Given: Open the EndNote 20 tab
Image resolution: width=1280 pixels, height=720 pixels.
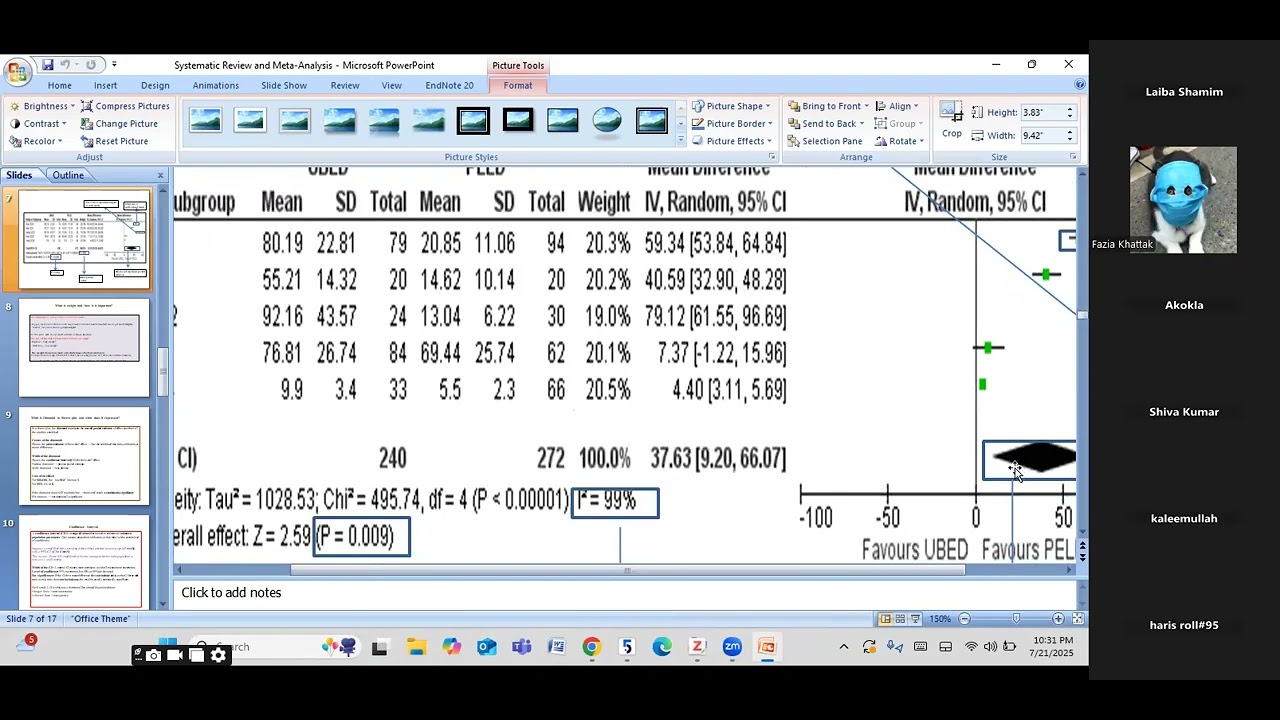Looking at the screenshot, I should point(449,85).
